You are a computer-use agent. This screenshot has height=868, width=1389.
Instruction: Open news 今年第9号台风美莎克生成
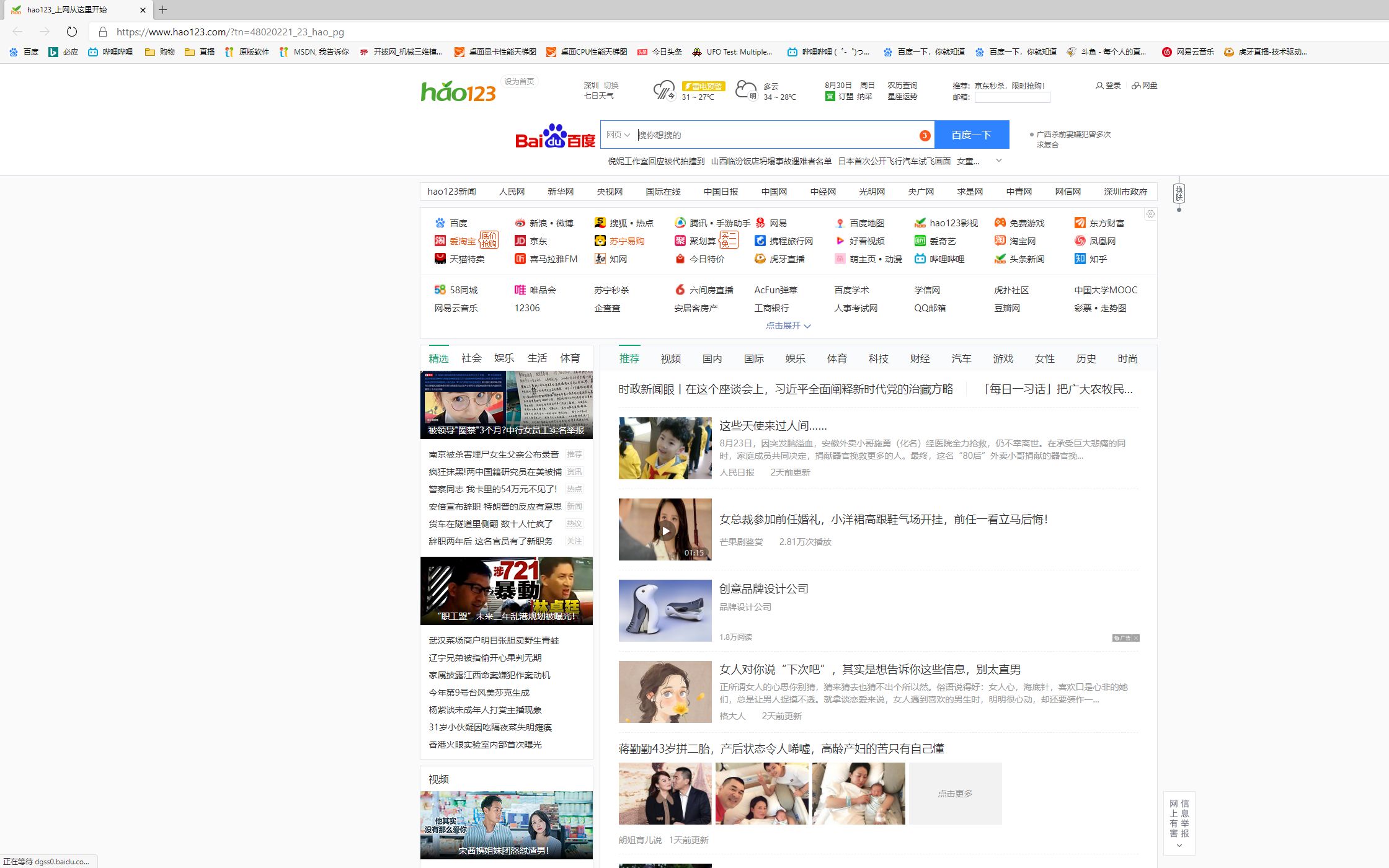click(479, 693)
